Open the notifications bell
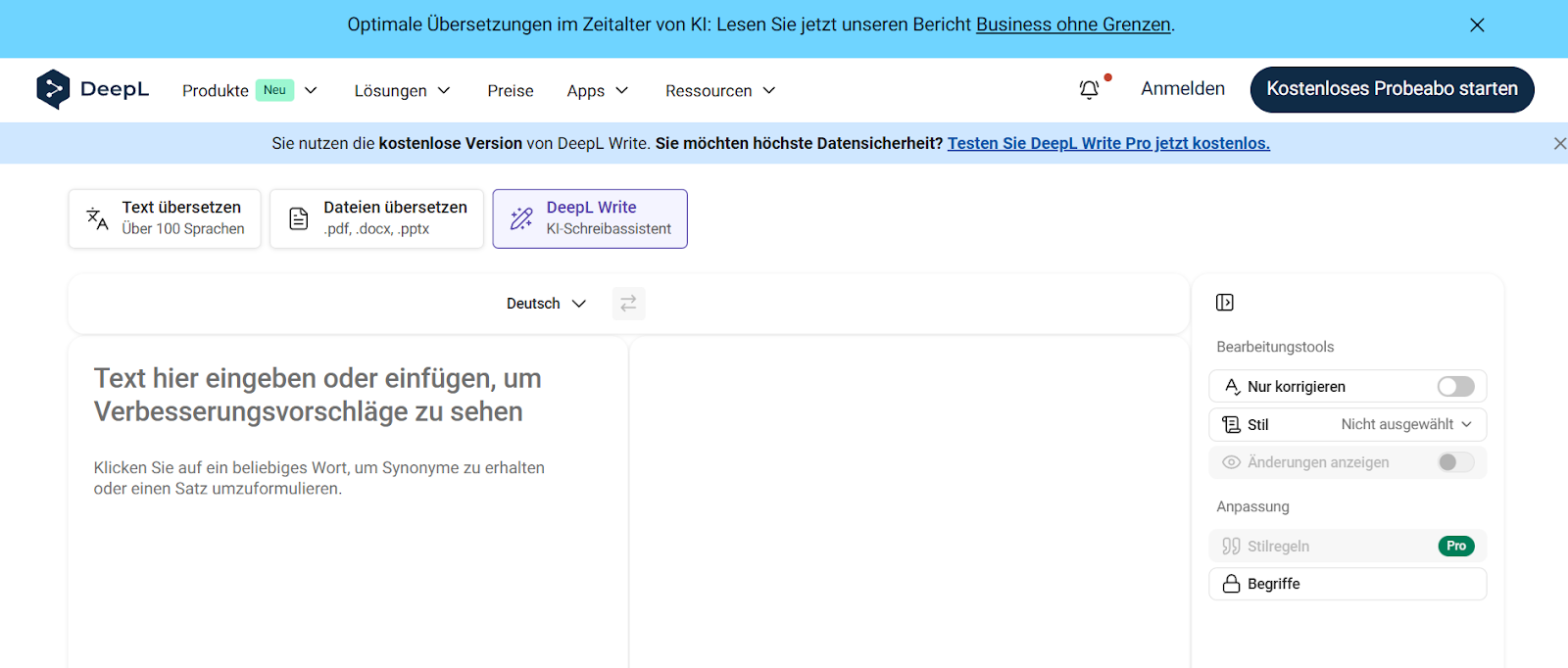This screenshot has height=668, width=1568. pos(1089,90)
